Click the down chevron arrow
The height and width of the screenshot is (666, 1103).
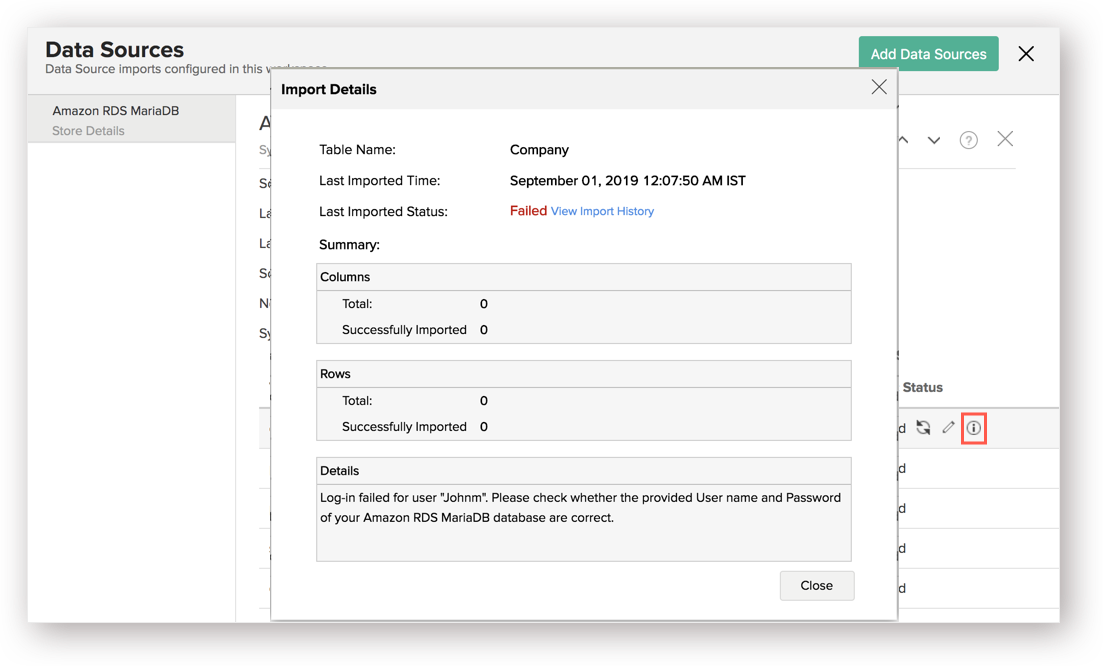tap(934, 140)
